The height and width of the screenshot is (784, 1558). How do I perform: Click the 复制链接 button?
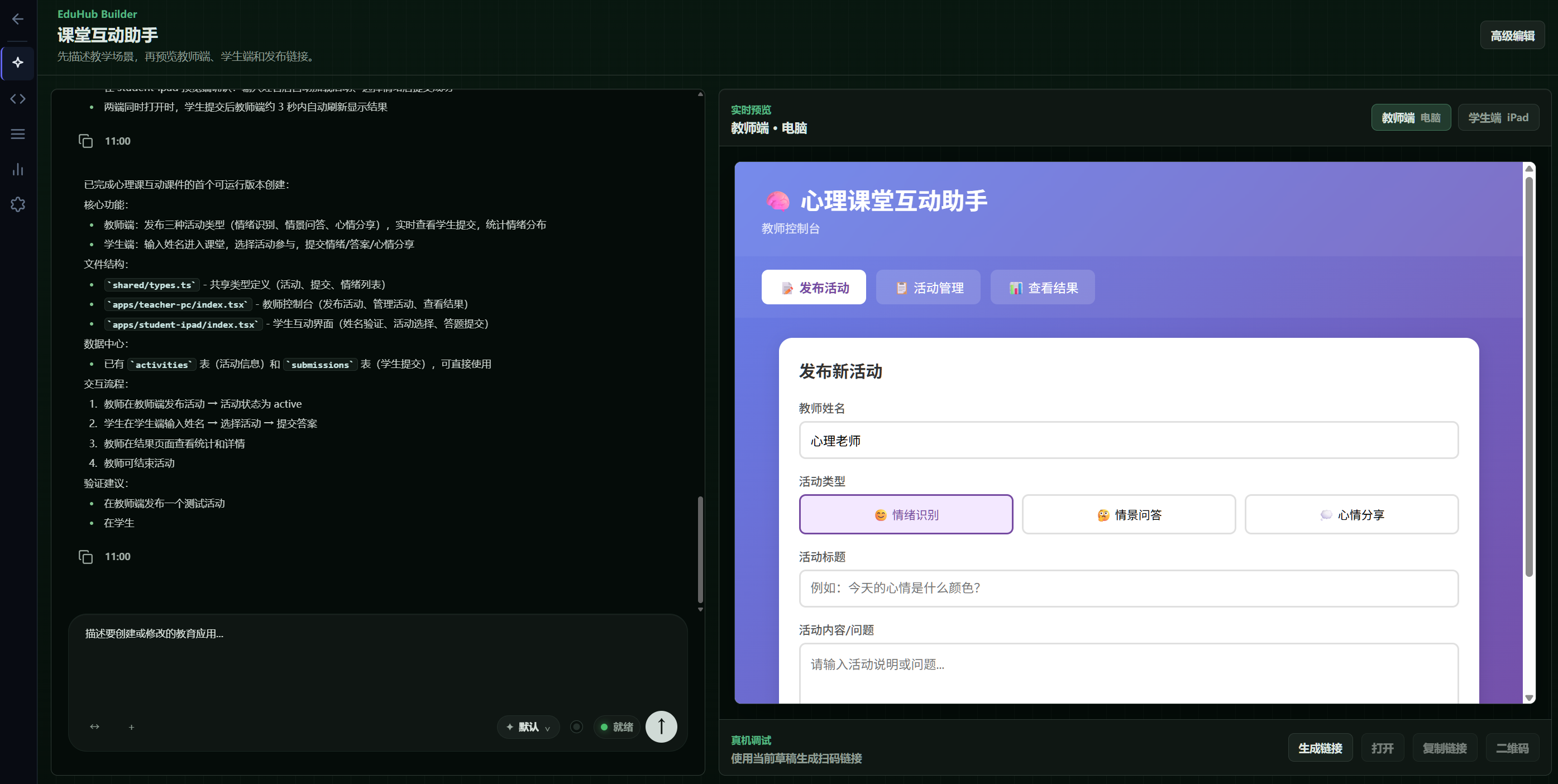coord(1444,748)
